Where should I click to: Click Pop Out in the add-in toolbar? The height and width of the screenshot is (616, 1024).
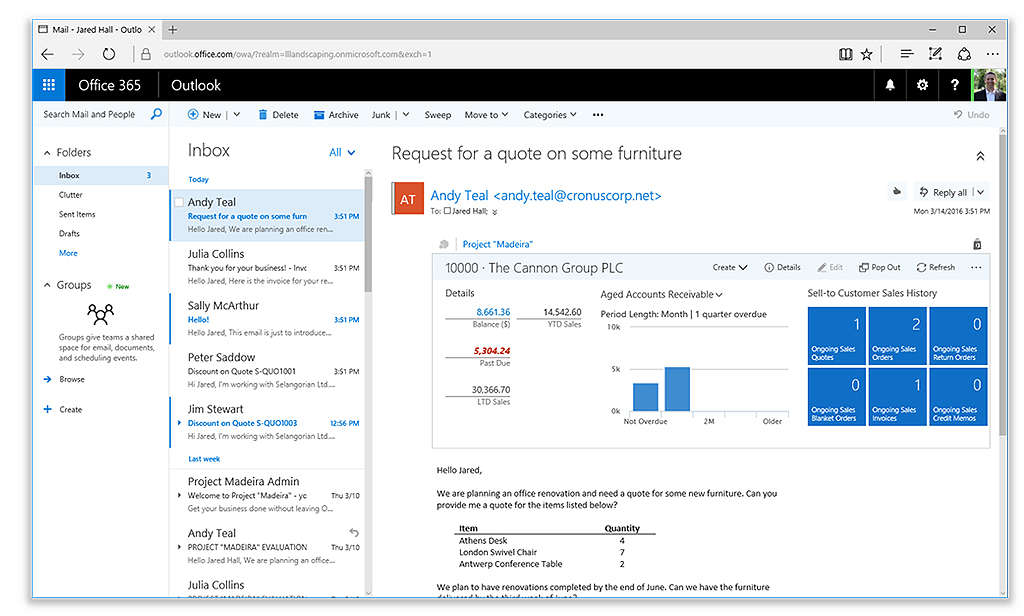879,267
